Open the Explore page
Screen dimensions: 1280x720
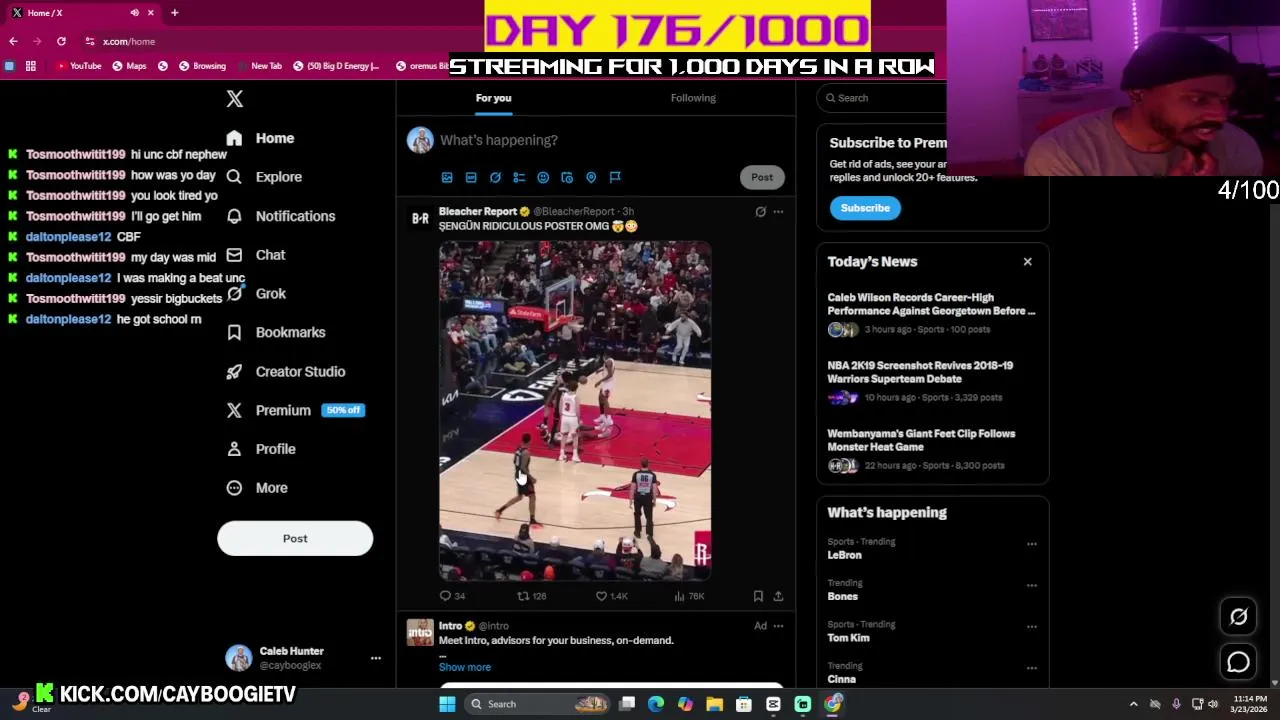pos(264,177)
